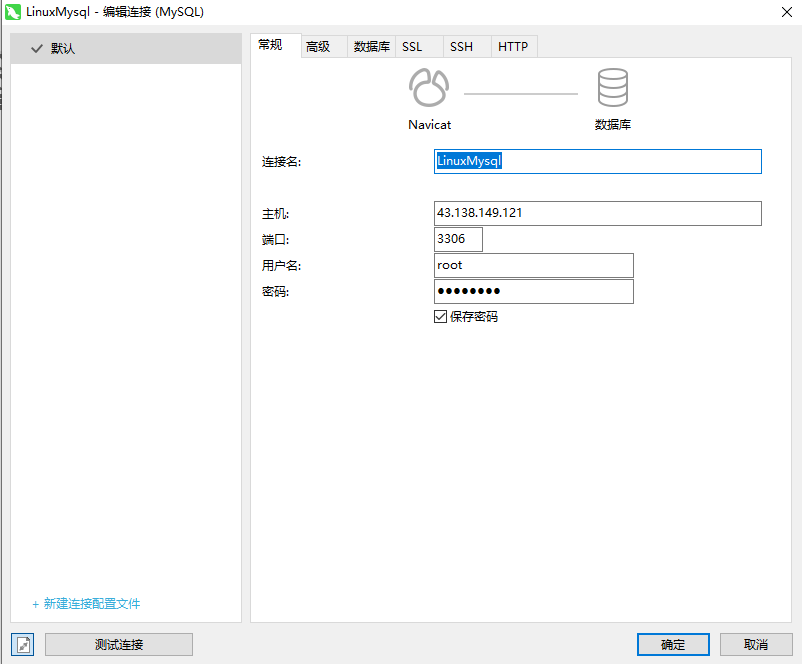Select the 默认 profile in the list
Viewport: 802px width, 664px height.
(126, 49)
